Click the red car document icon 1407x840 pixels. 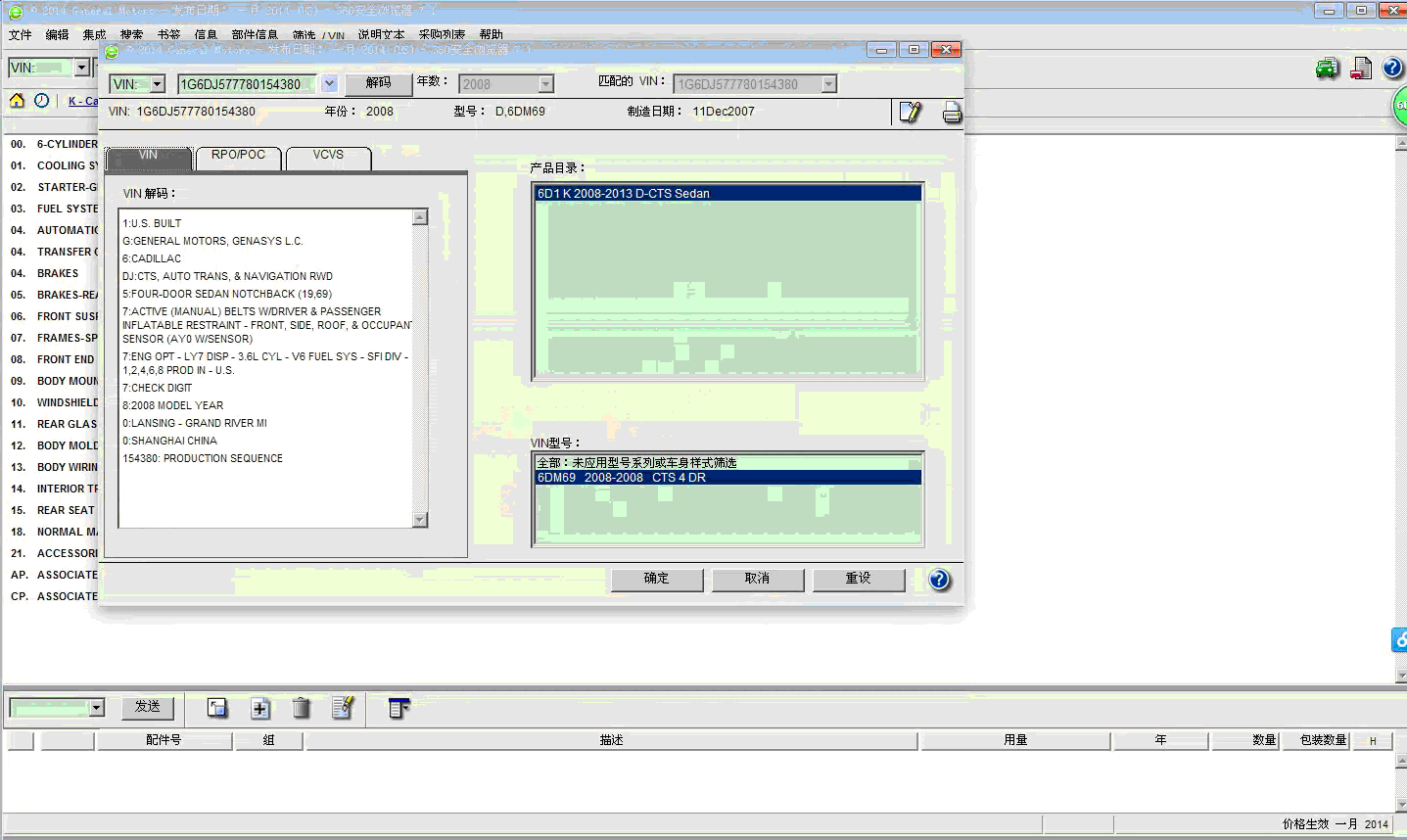pos(1361,68)
